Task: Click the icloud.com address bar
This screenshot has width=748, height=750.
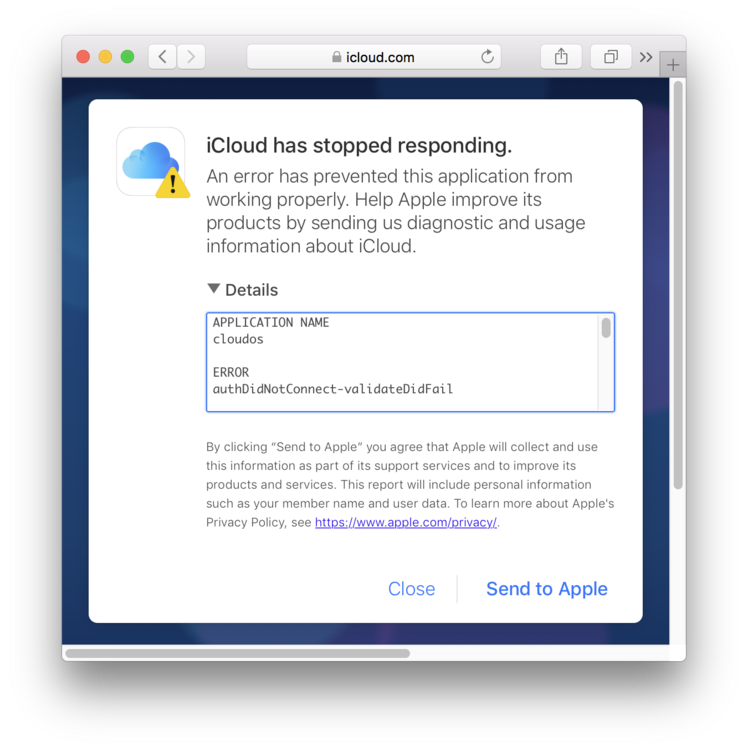Action: (374, 57)
